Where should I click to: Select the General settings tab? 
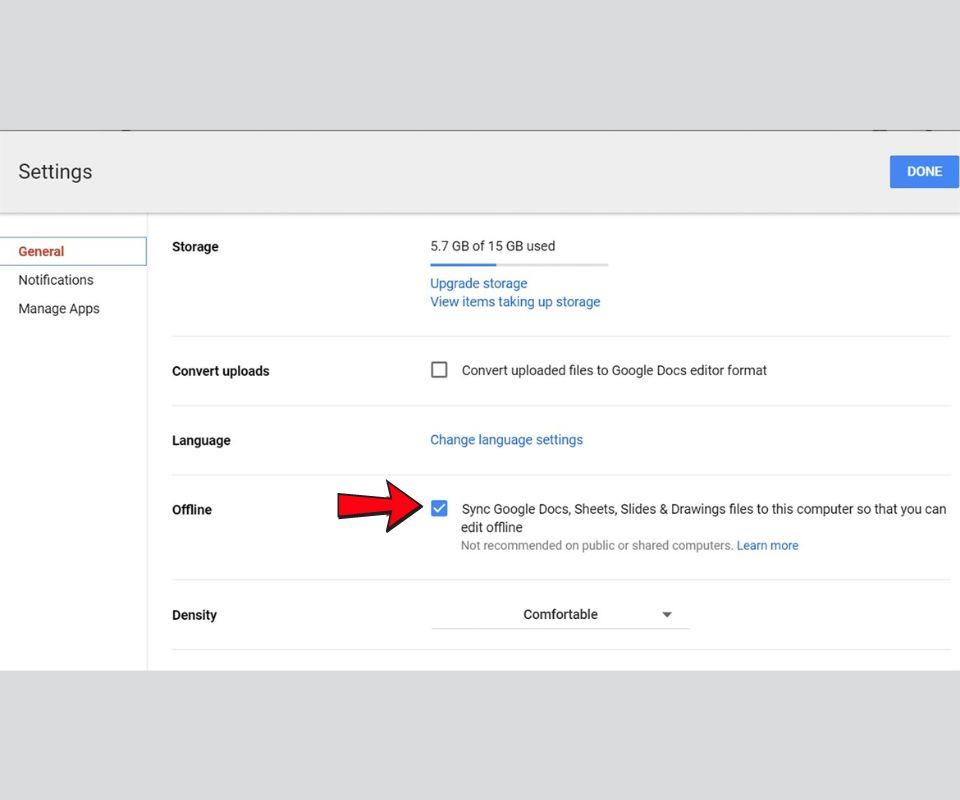(x=42, y=251)
